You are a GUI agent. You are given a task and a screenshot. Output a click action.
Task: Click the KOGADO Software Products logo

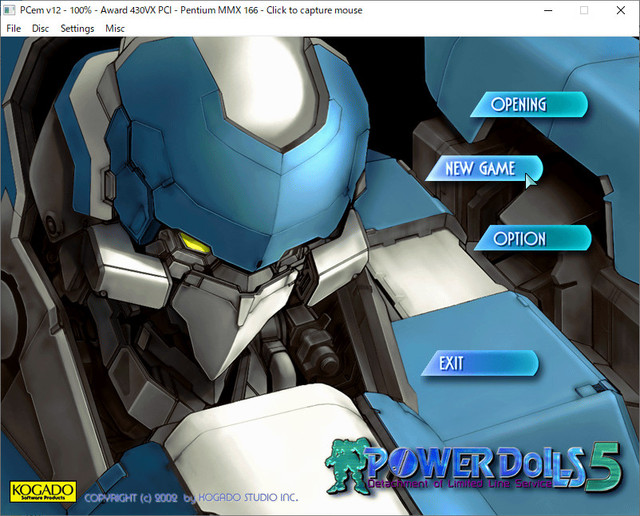click(43, 491)
